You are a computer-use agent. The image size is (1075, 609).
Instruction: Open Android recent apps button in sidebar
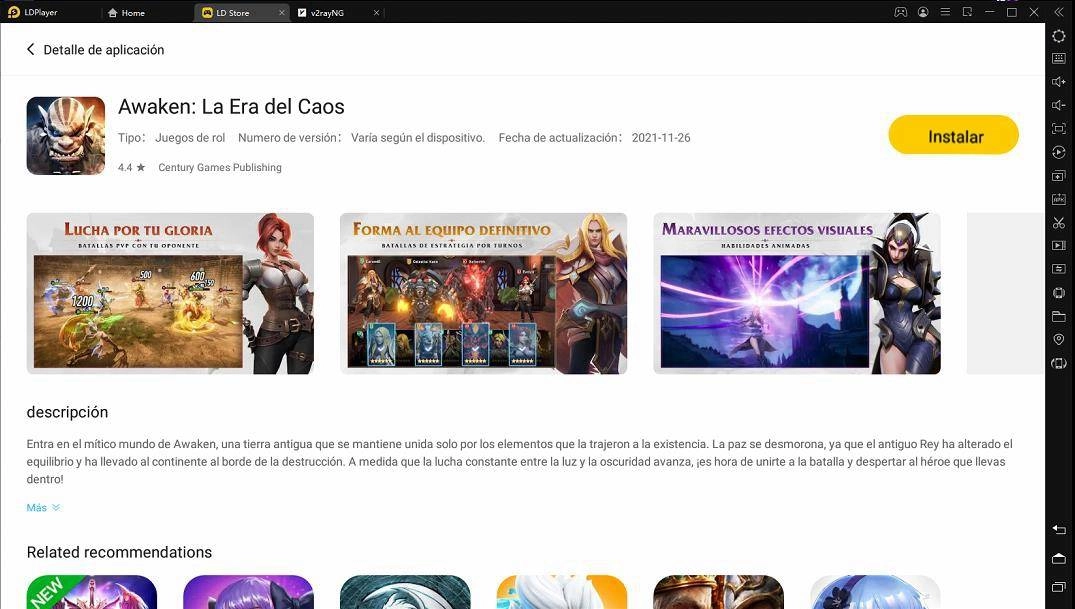1059,586
